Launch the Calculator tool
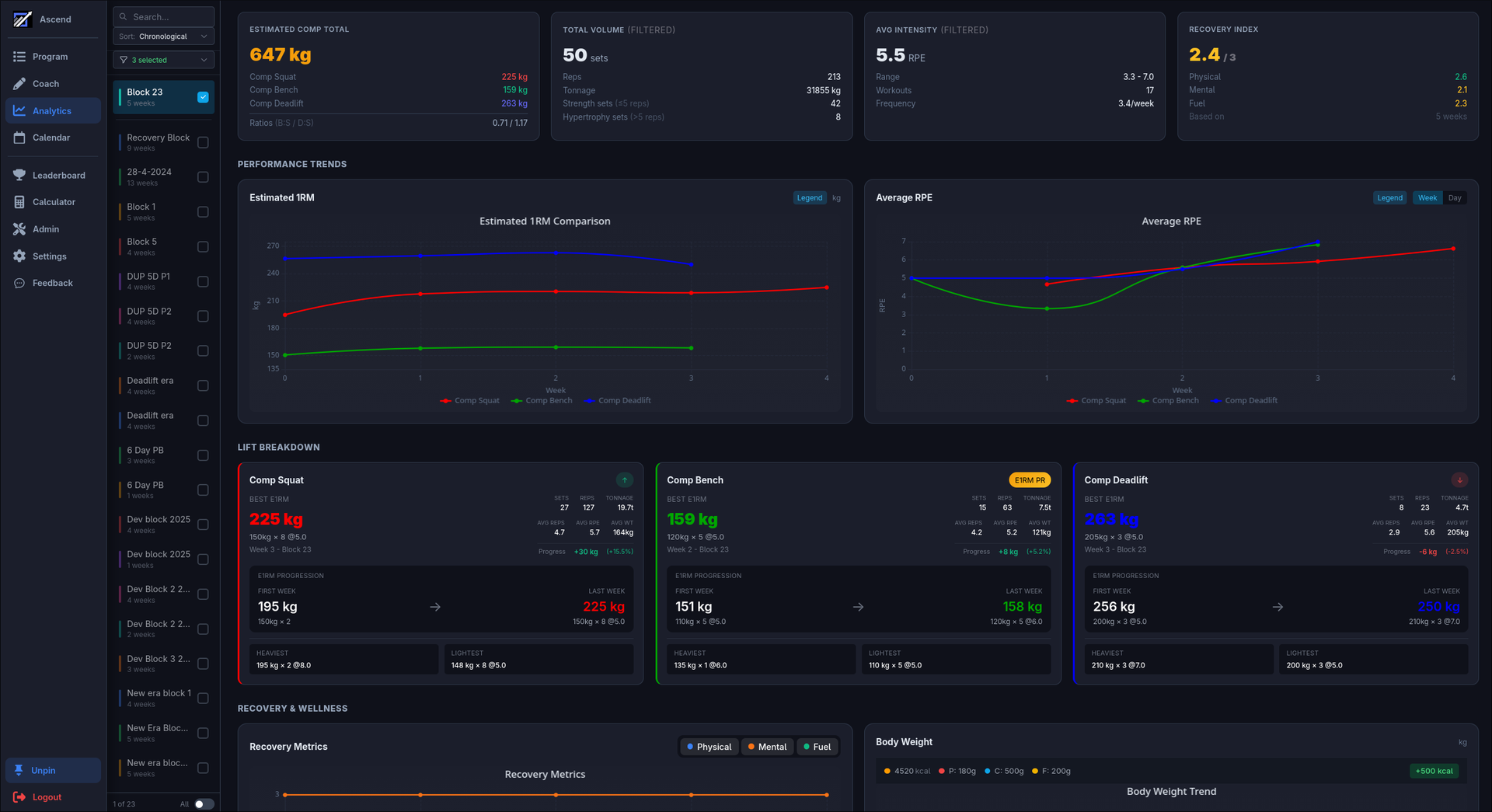The height and width of the screenshot is (812, 1492). 55,201
